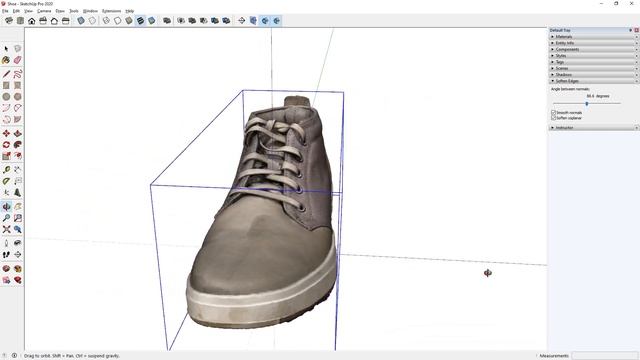
Task: Select the Push/Pull tool
Action: click(18, 133)
